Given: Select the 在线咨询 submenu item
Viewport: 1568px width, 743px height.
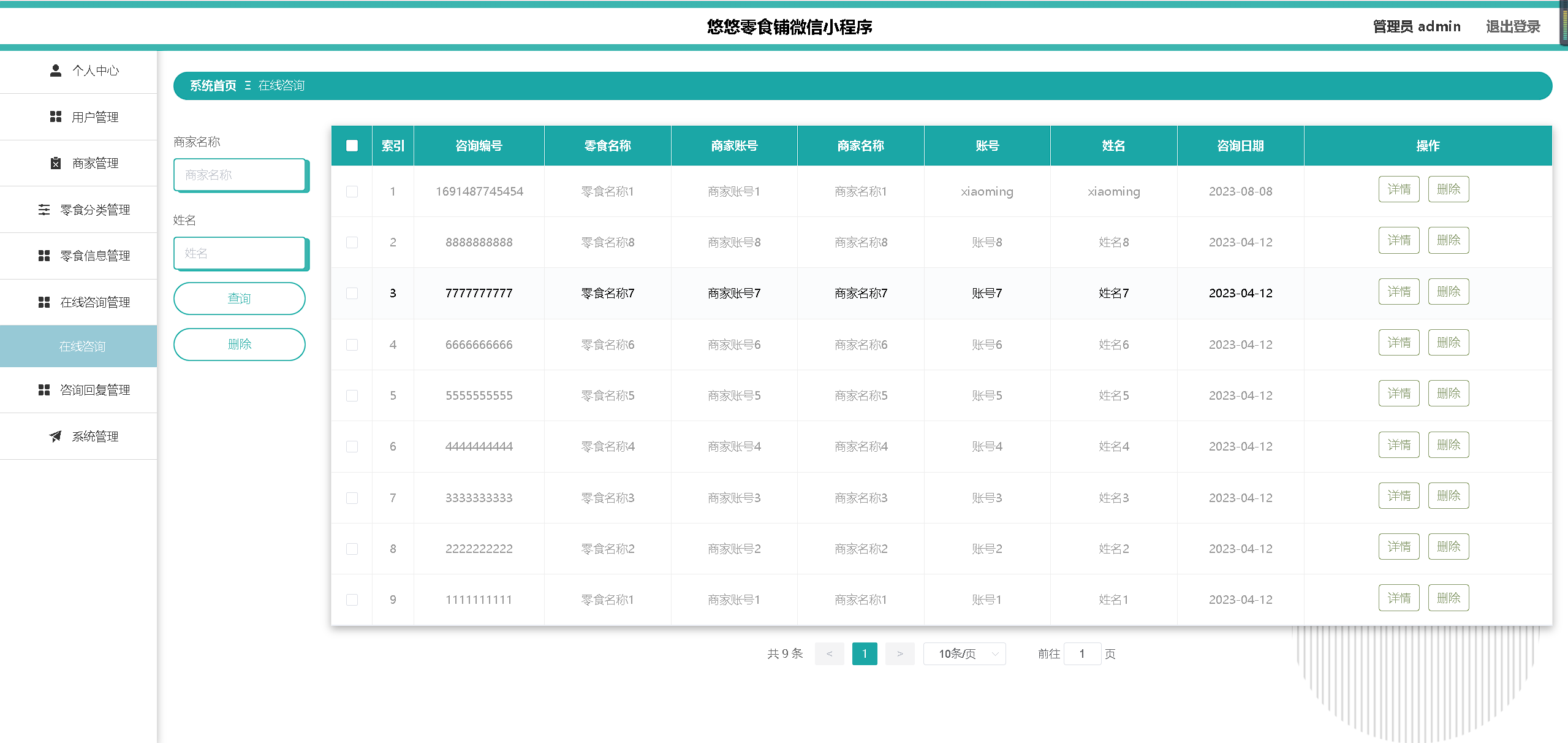Looking at the screenshot, I should coord(82,346).
